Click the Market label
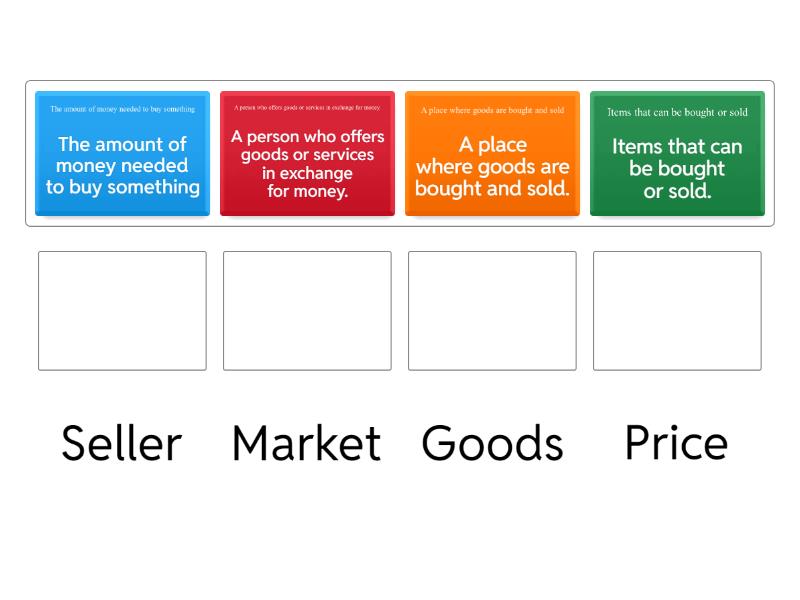 click(x=306, y=443)
